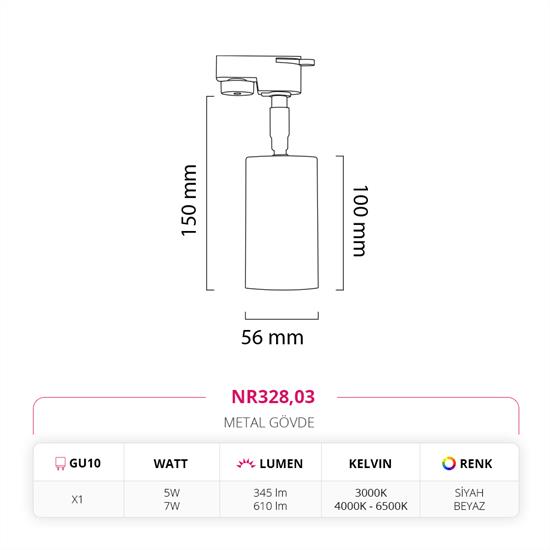Image resolution: width=550 pixels, height=550 pixels.
Task: Select the KELVIN column header
Action: pos(370,464)
